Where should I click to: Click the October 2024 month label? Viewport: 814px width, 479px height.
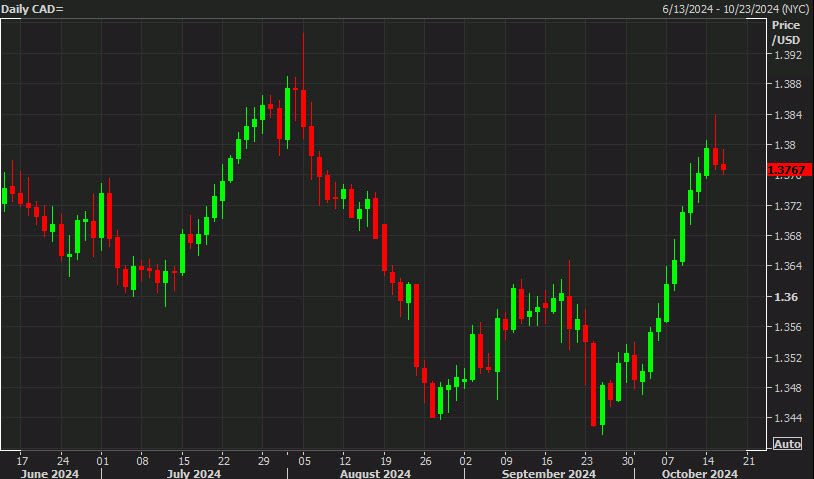point(699,473)
